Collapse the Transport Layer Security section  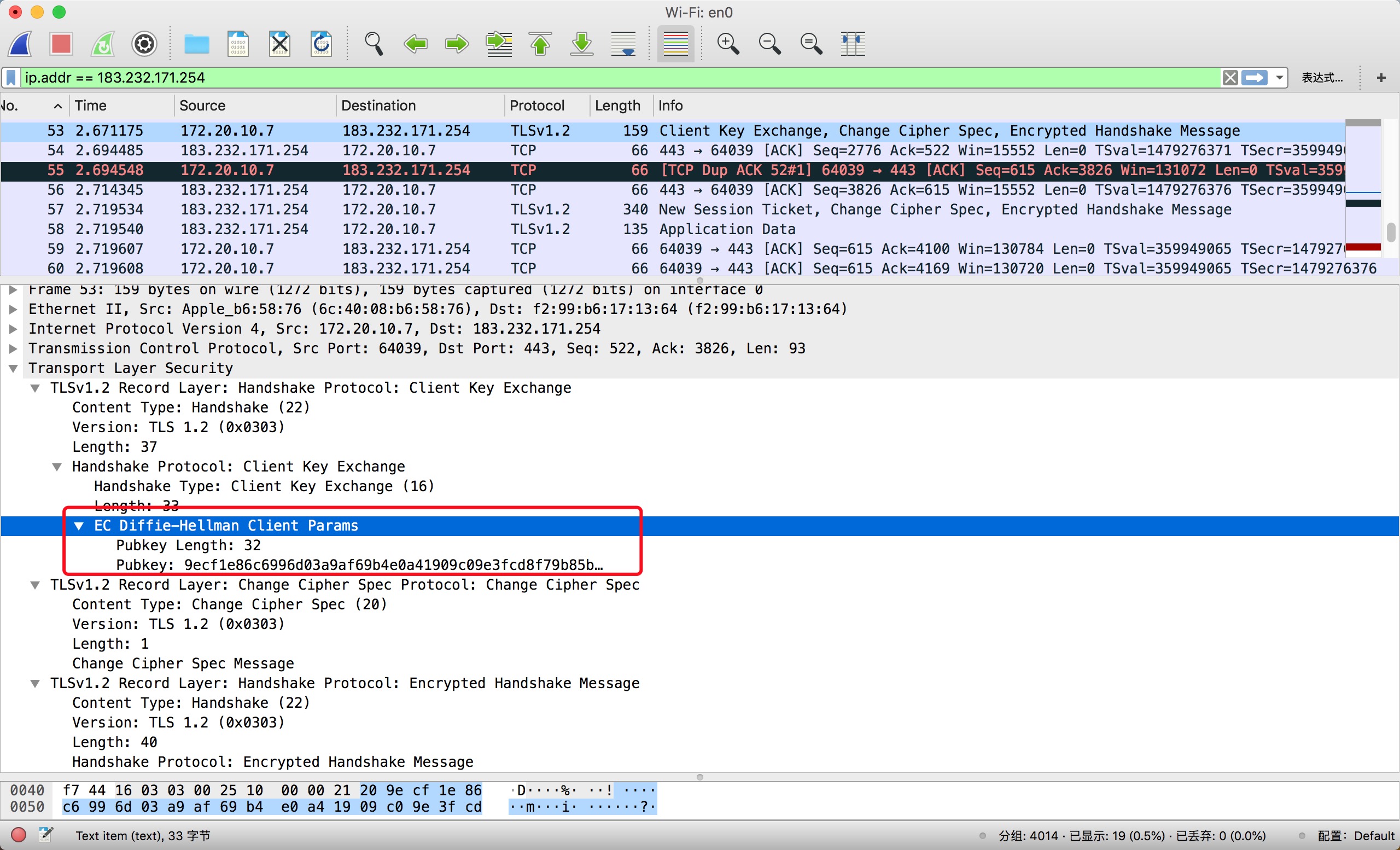13,368
